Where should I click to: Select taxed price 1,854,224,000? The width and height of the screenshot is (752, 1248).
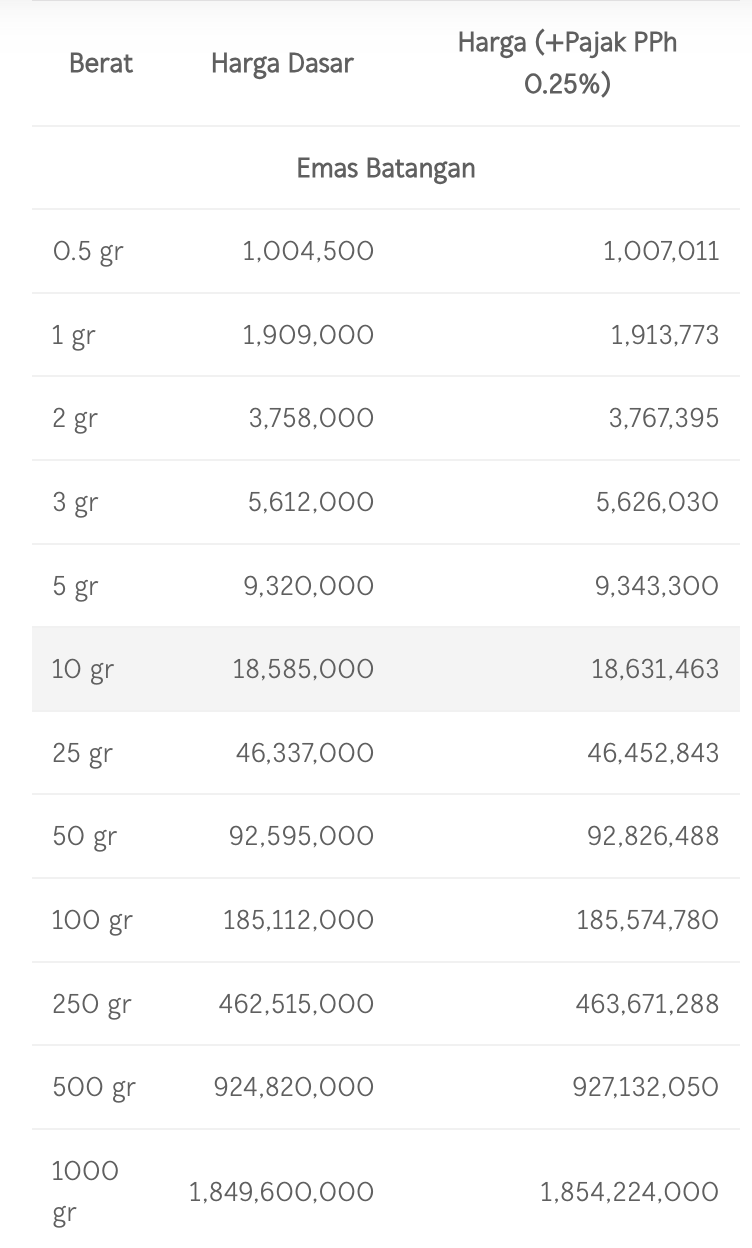point(629,1192)
